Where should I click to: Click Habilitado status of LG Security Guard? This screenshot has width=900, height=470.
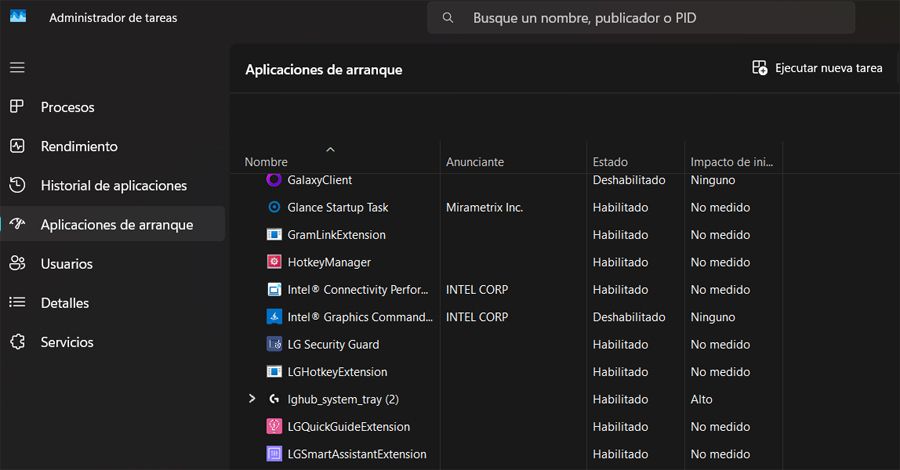click(x=620, y=344)
